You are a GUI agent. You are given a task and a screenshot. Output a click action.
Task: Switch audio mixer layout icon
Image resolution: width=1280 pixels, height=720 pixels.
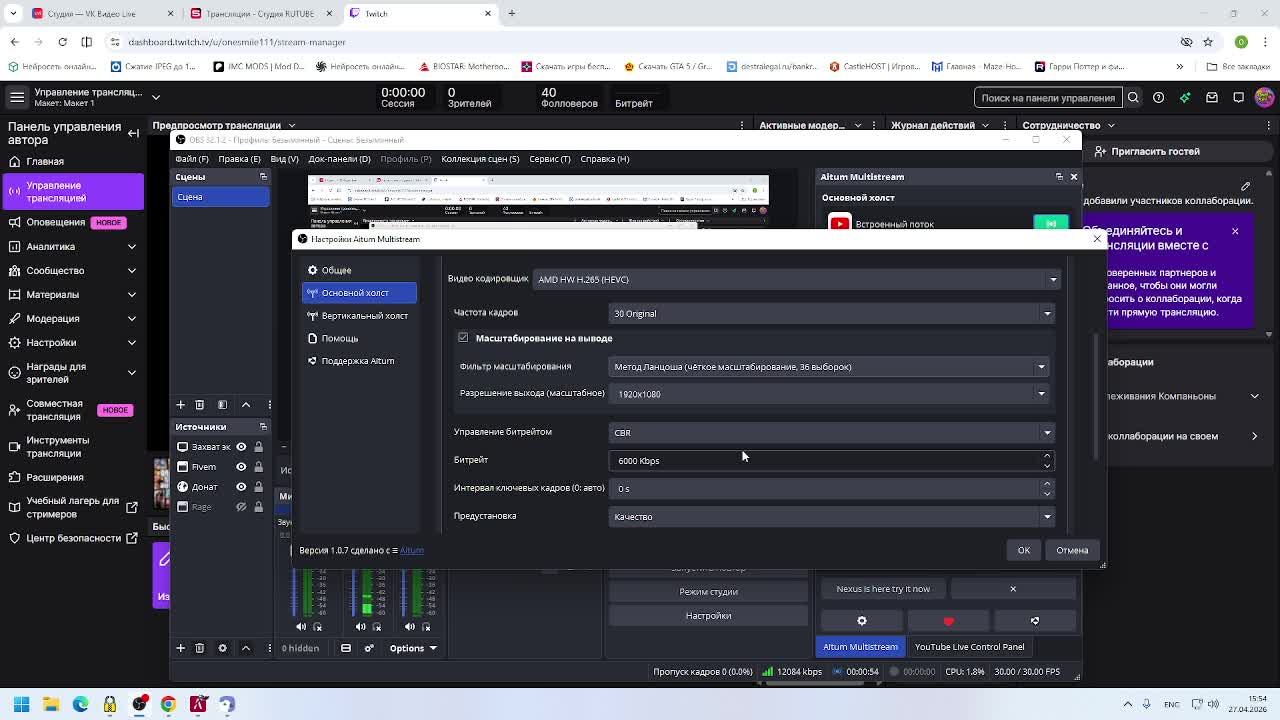tap(346, 648)
